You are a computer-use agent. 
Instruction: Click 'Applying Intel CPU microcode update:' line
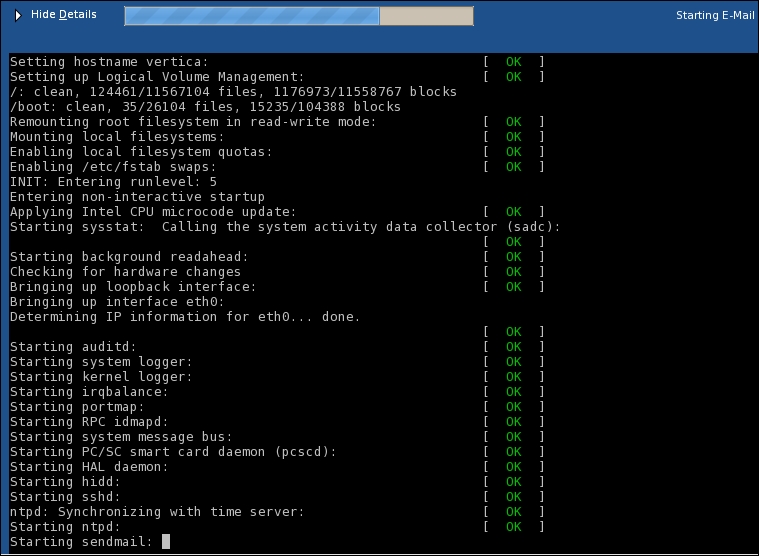(x=153, y=212)
